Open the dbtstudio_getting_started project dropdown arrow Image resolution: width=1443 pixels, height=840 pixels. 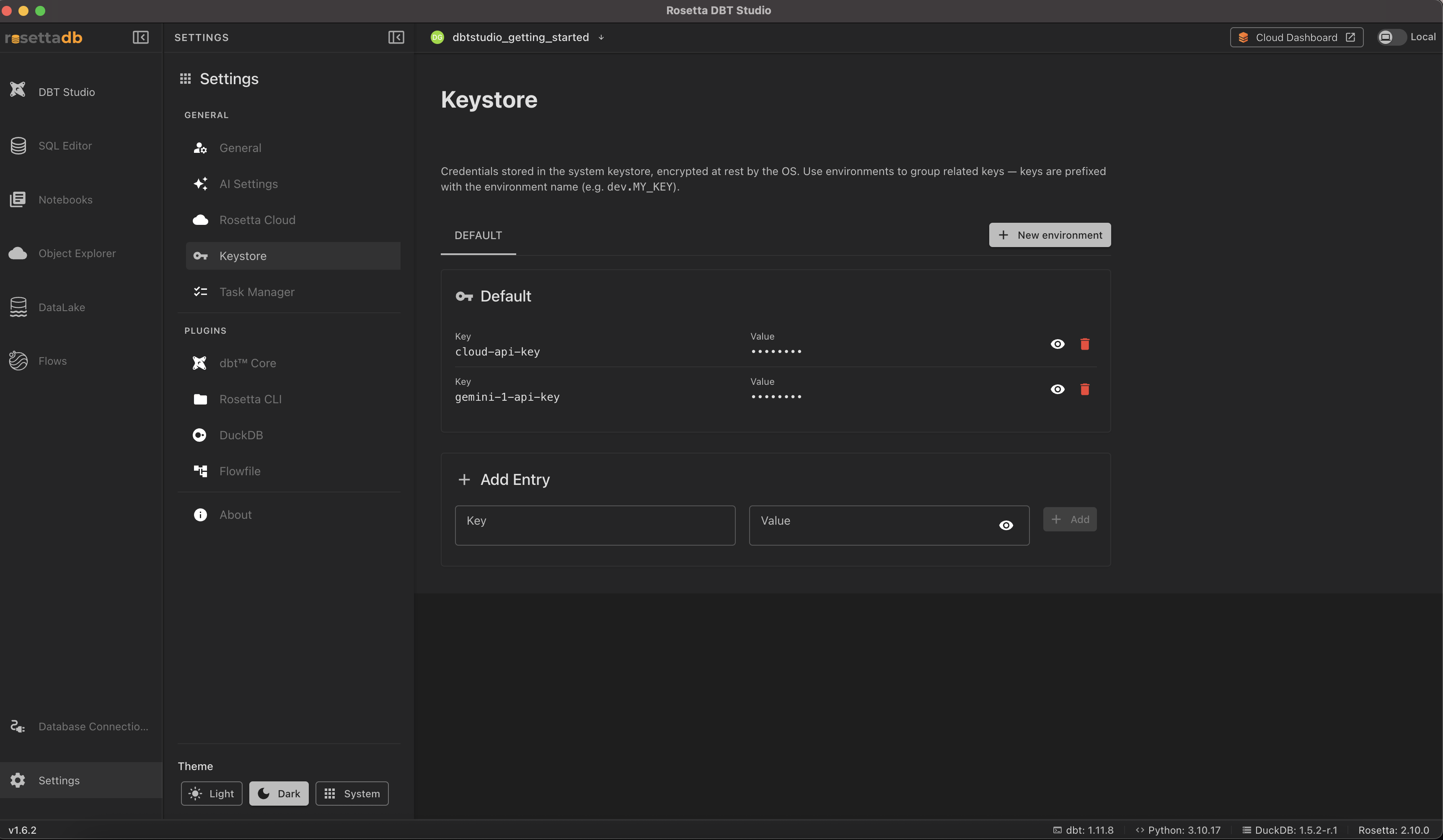pos(601,37)
